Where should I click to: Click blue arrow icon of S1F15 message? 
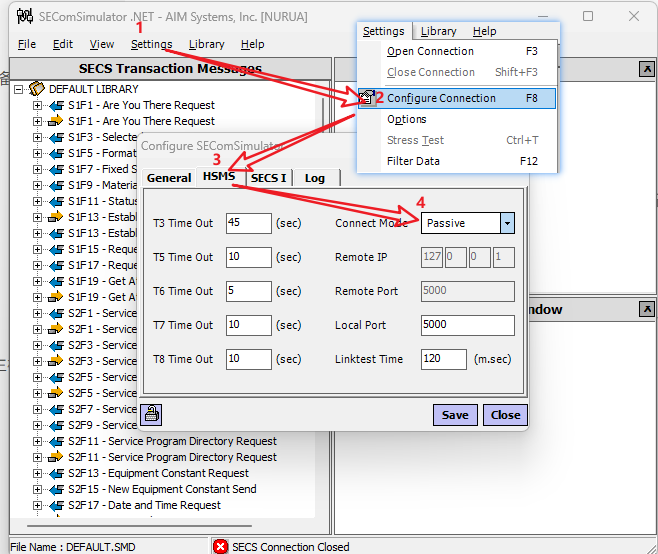56,249
